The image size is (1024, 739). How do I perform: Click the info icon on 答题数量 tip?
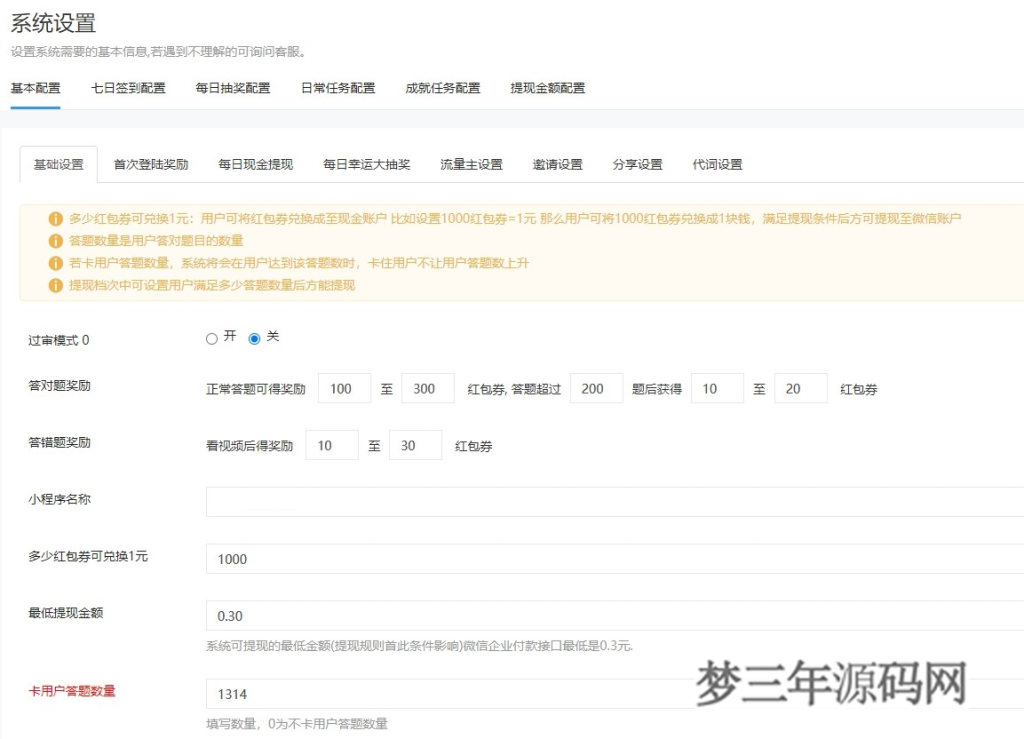tap(58, 242)
